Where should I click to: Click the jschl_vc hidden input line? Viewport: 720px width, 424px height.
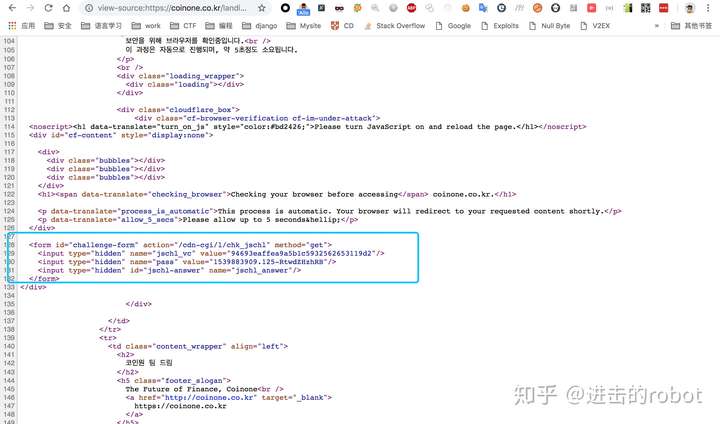point(211,253)
